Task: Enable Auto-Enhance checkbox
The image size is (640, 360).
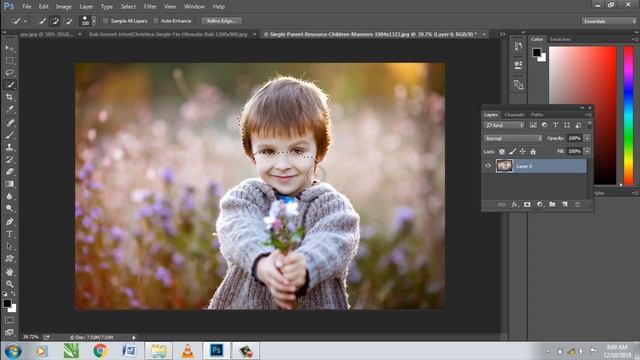Action: point(156,21)
